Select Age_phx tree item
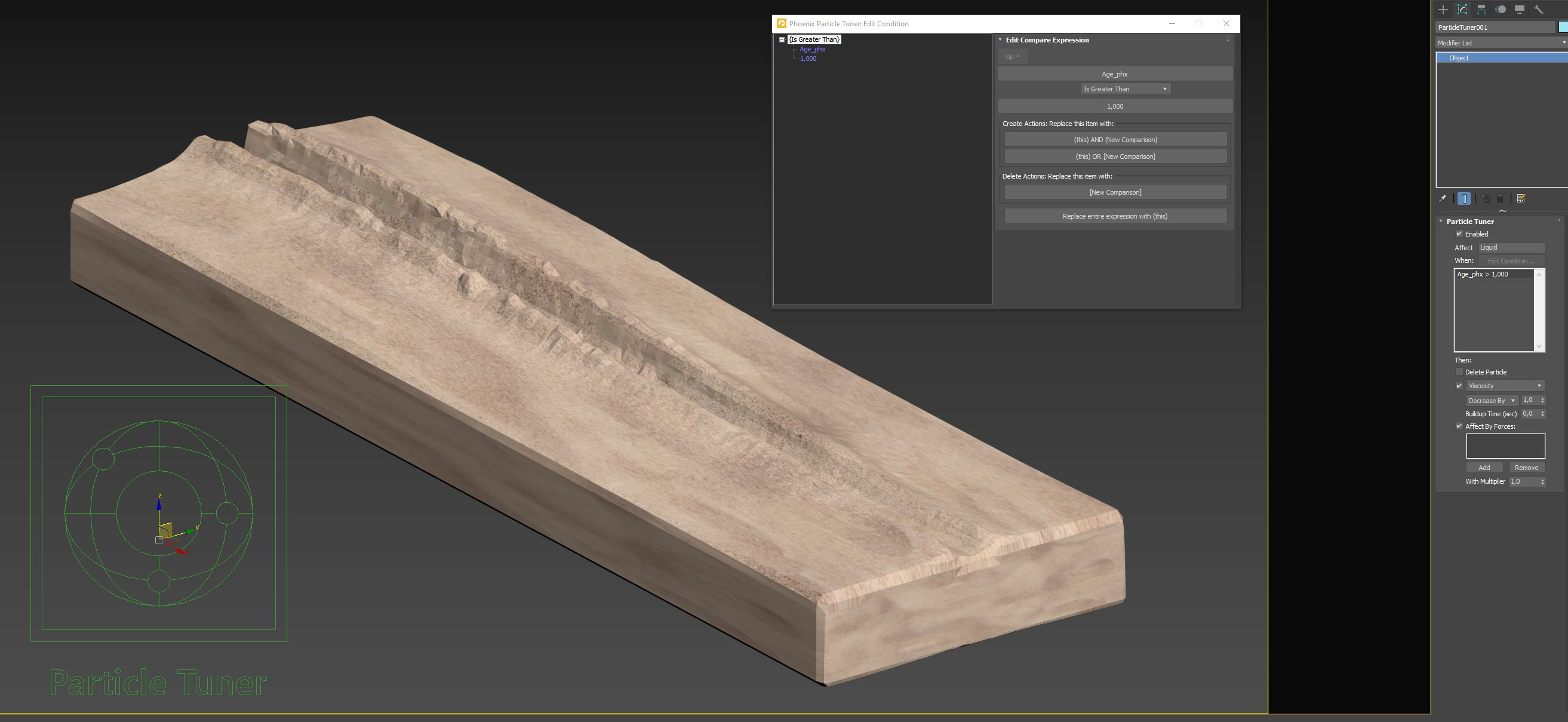Screen dimensions: 1568x722 [x=812, y=50]
